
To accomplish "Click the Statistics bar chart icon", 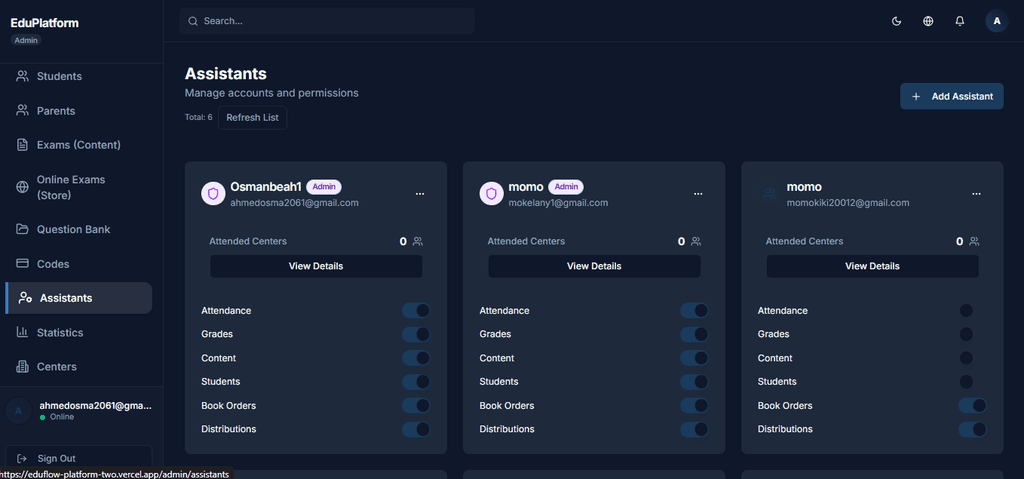I will [x=22, y=332].
